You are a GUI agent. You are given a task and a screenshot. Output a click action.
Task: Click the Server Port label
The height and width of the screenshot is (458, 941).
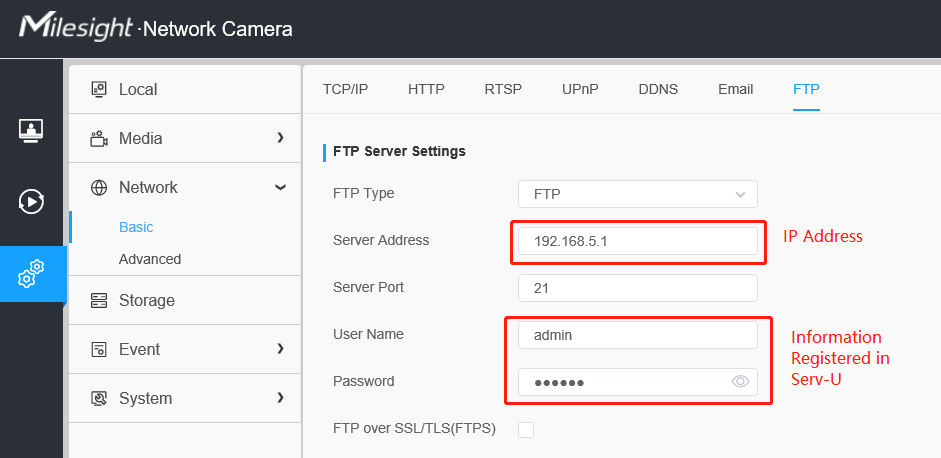point(368,288)
